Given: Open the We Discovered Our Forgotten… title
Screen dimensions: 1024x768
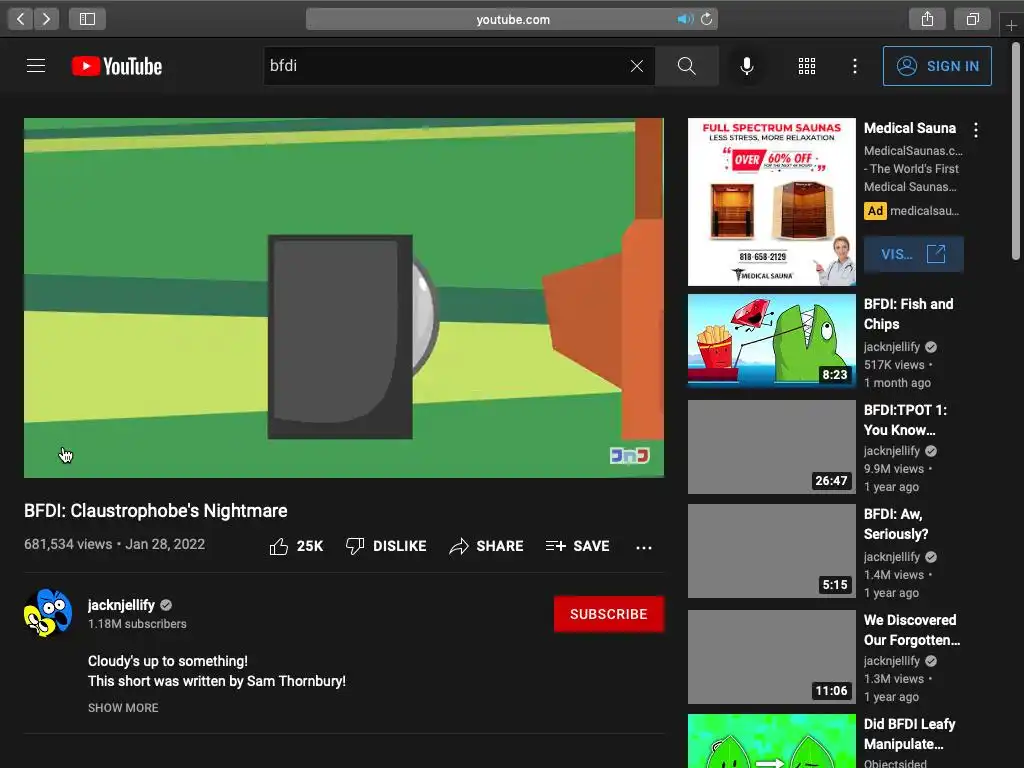Looking at the screenshot, I should [912, 630].
